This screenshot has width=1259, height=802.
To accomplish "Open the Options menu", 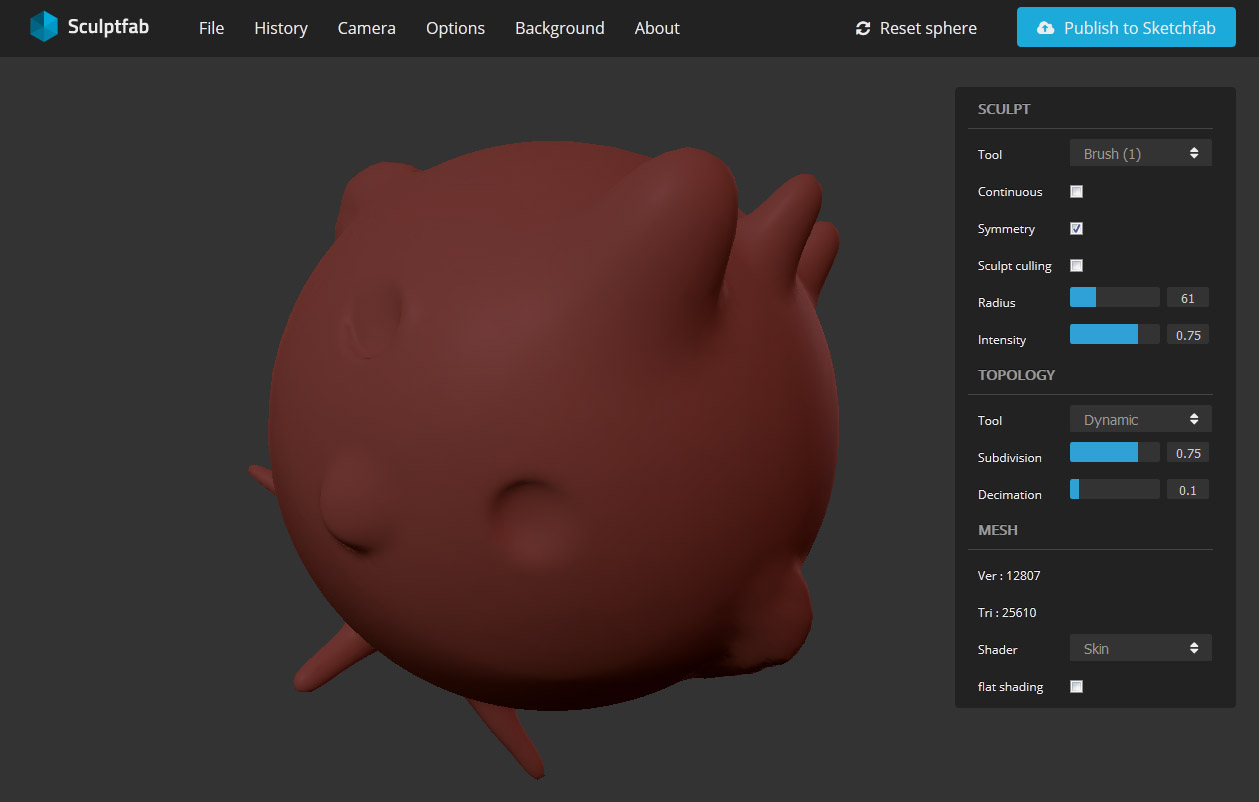I will coord(455,28).
